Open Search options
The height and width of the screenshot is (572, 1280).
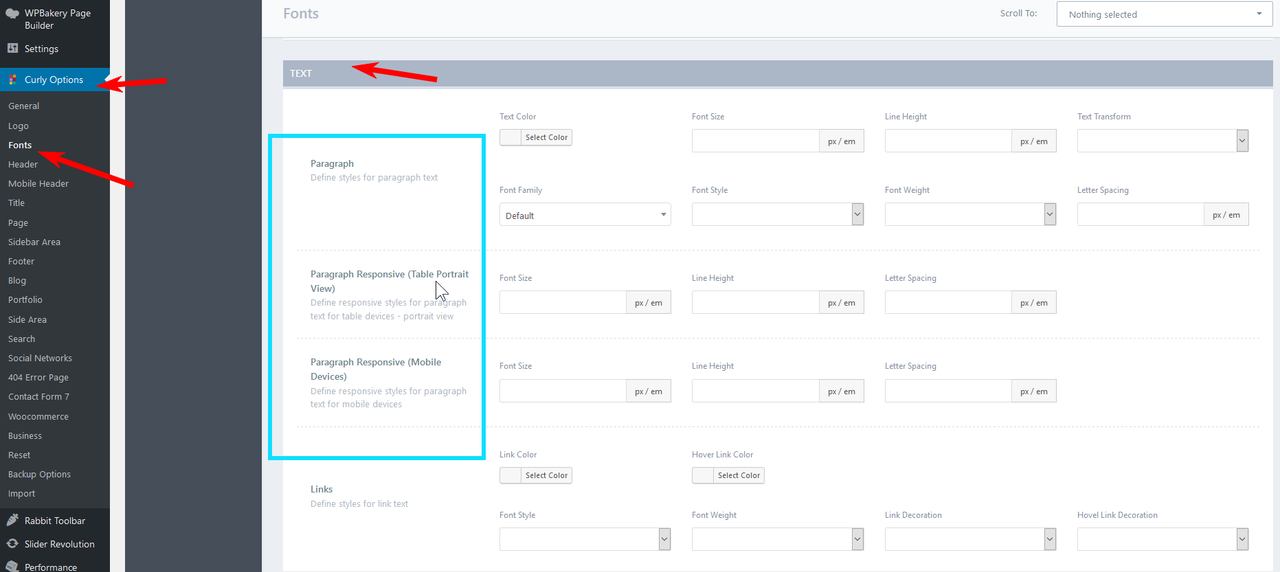click(22, 339)
